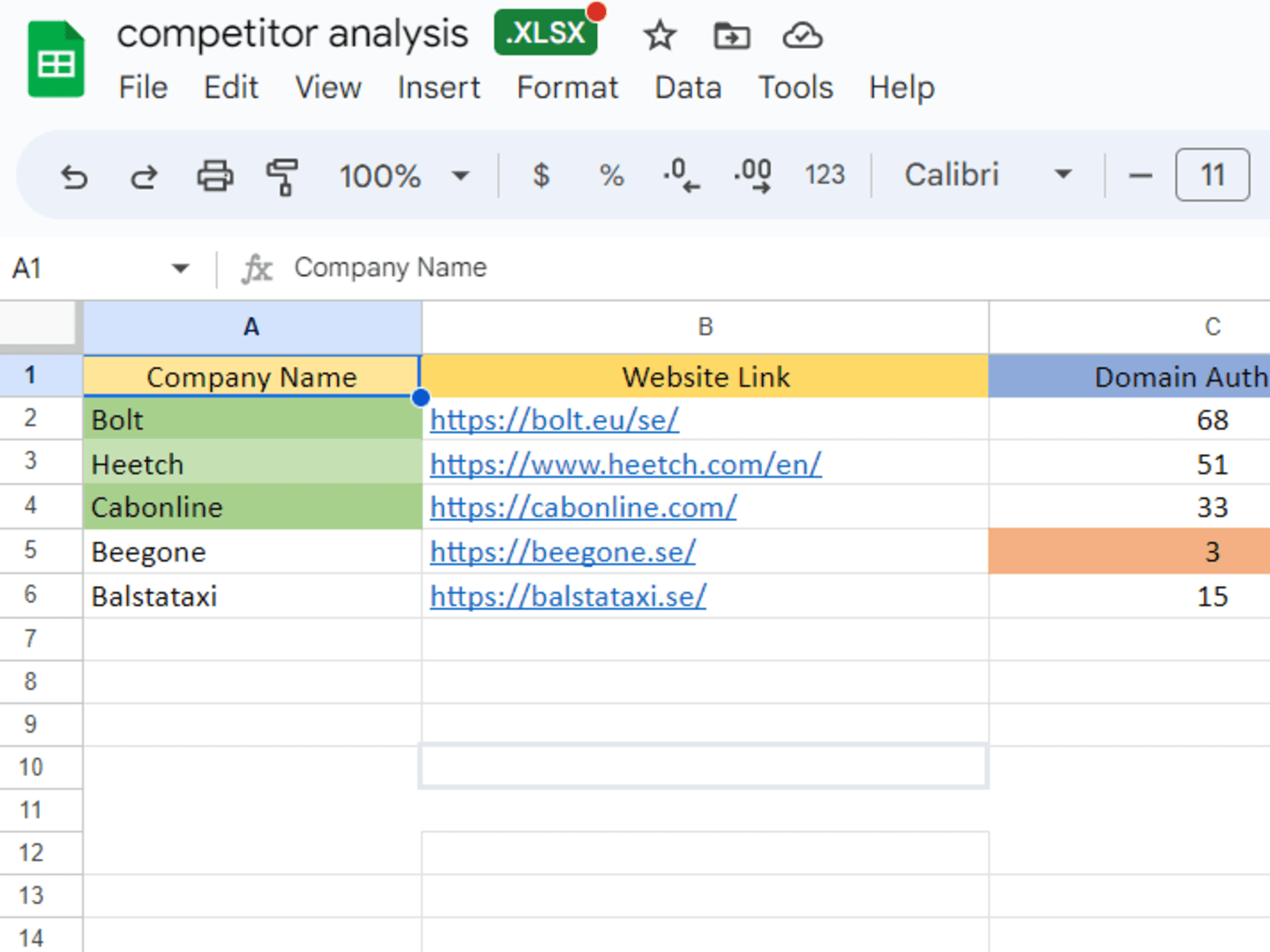Check the cloud document status icon
1270x952 pixels.
[803, 36]
